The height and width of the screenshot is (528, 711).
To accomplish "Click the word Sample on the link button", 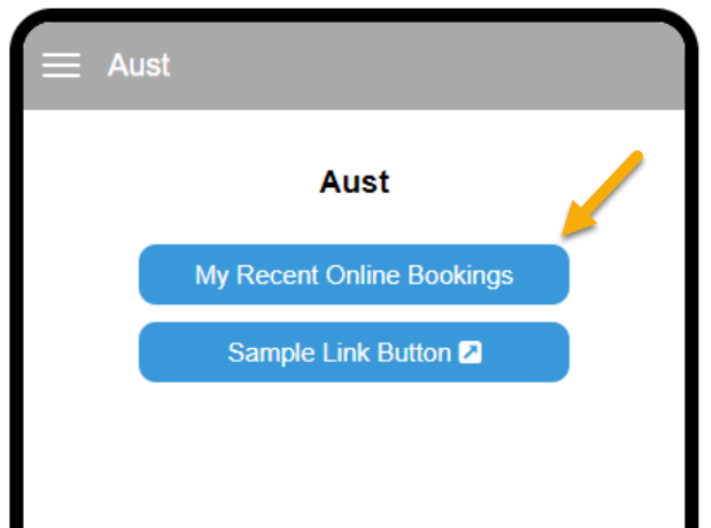I will 271,353.
